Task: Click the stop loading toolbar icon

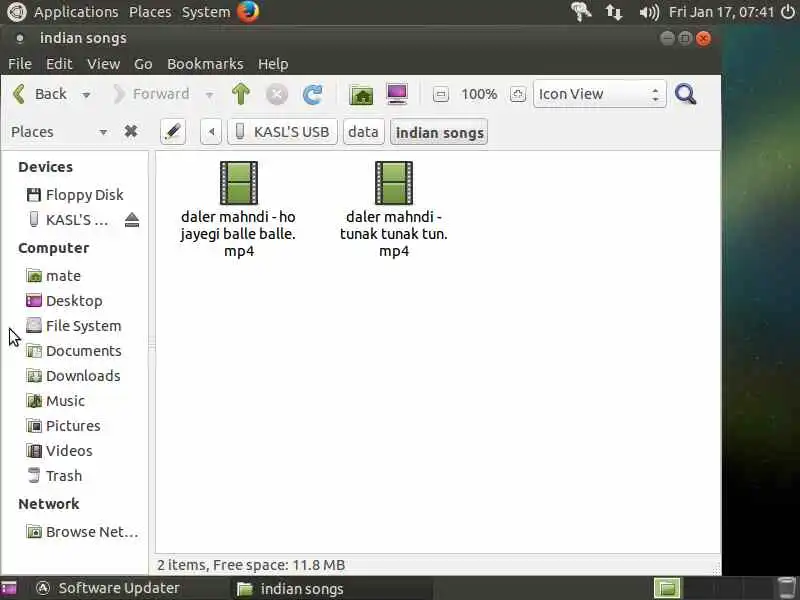Action: [277, 94]
